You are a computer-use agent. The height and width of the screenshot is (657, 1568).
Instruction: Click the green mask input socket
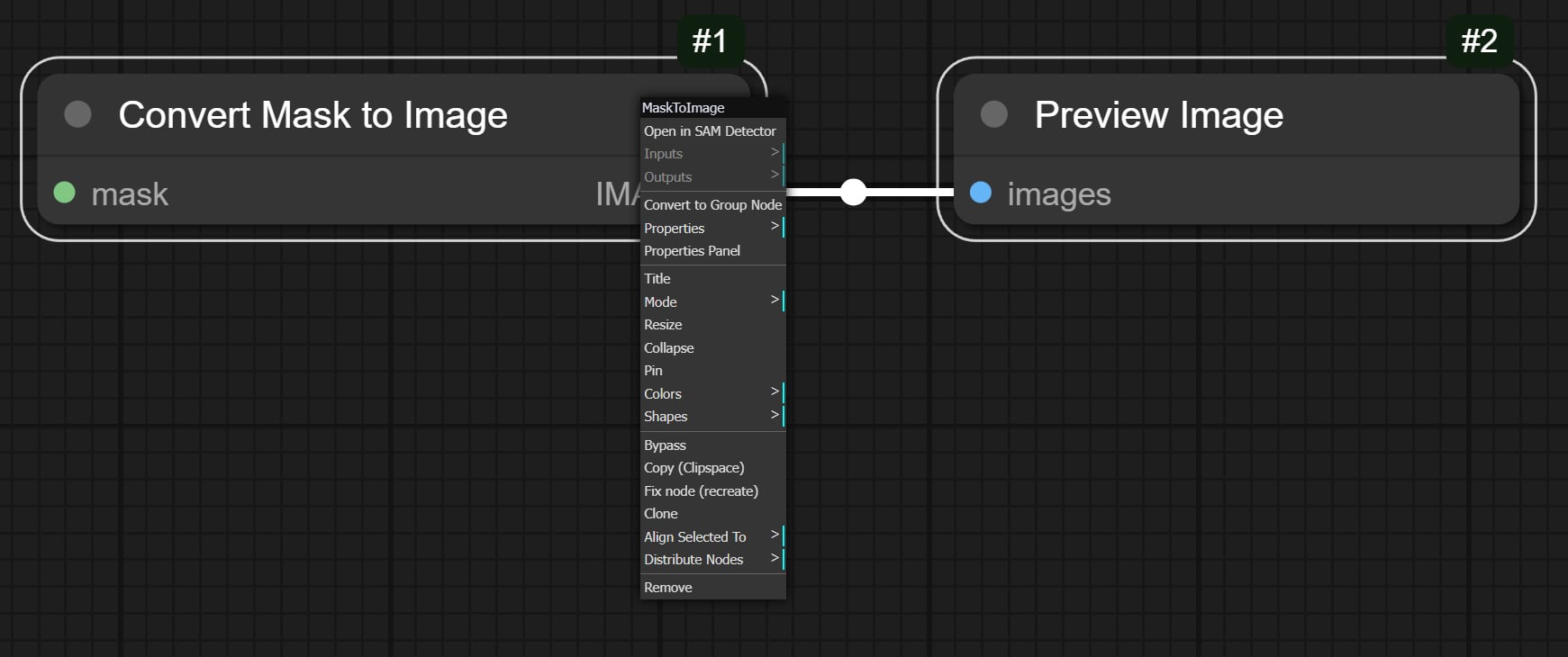pyautogui.click(x=65, y=193)
